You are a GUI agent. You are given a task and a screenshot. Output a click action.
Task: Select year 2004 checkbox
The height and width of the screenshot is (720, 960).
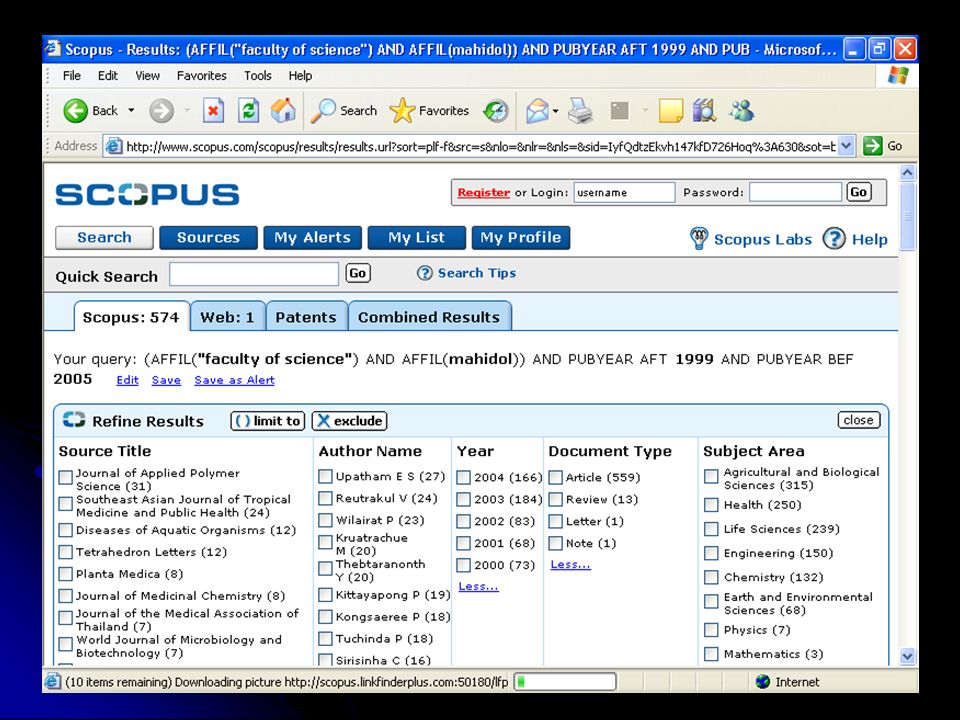click(x=464, y=478)
